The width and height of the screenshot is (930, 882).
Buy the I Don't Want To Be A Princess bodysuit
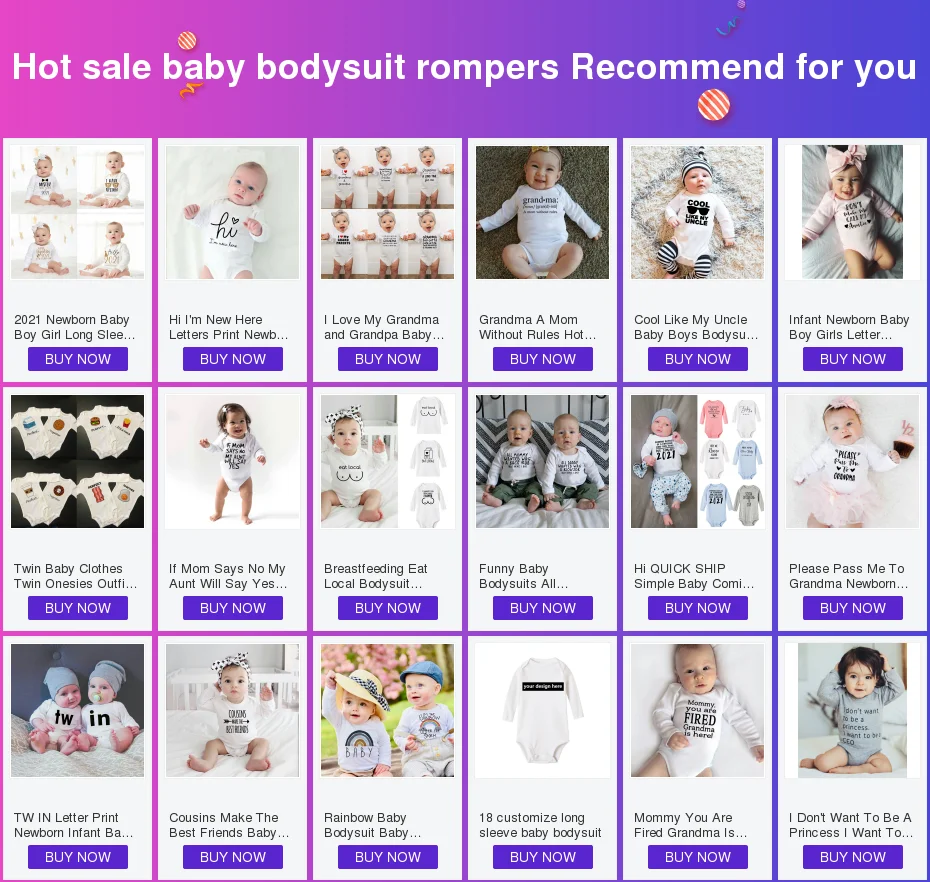(x=853, y=857)
